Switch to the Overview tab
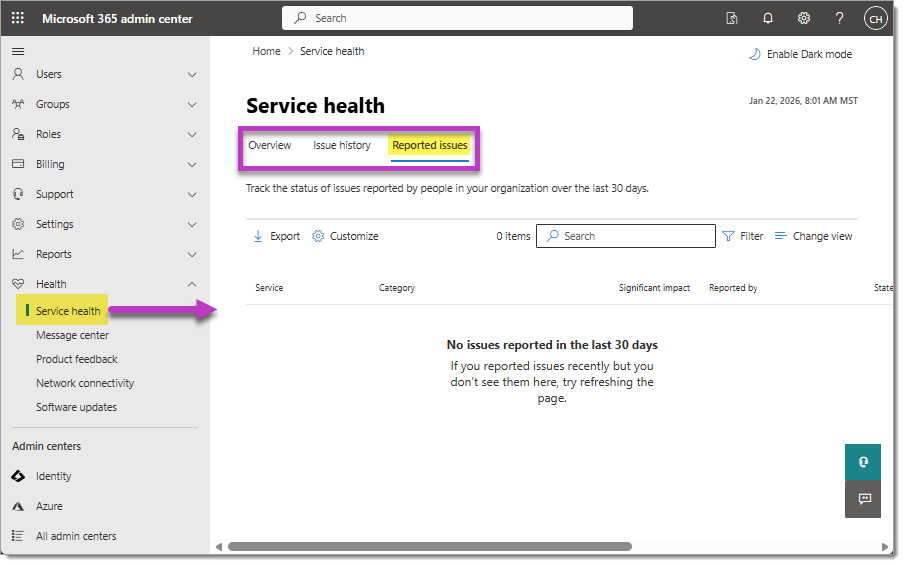Image resolution: width=904 pixels, height=565 pixels. [269, 145]
